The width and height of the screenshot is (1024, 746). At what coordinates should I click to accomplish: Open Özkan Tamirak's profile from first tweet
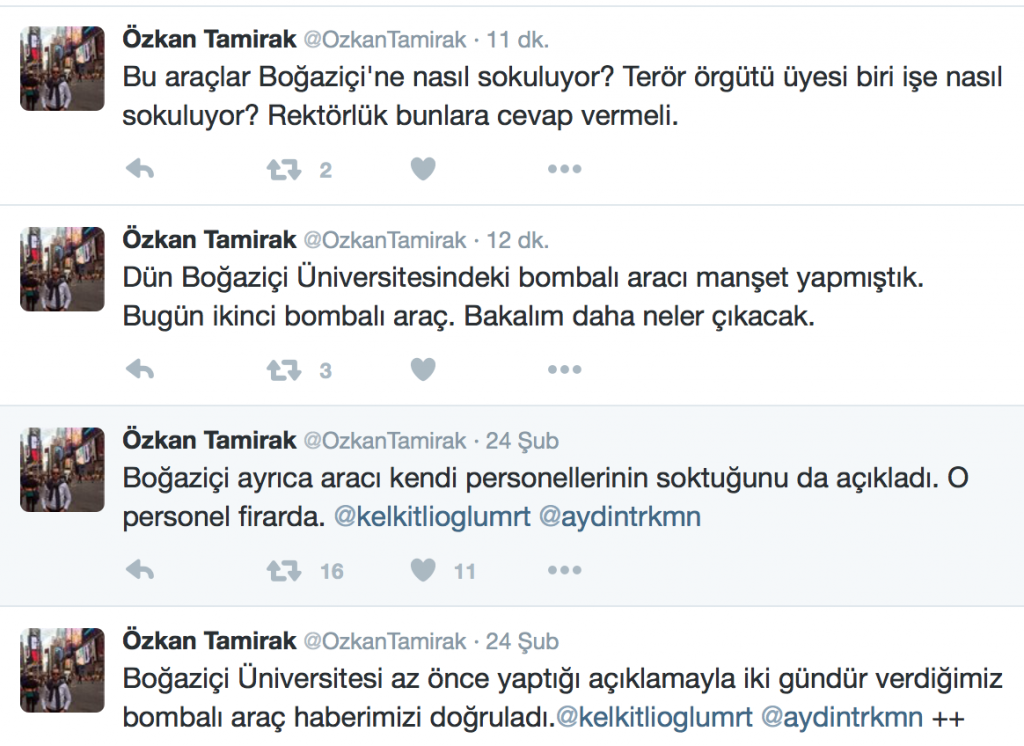pyautogui.click(x=209, y=40)
